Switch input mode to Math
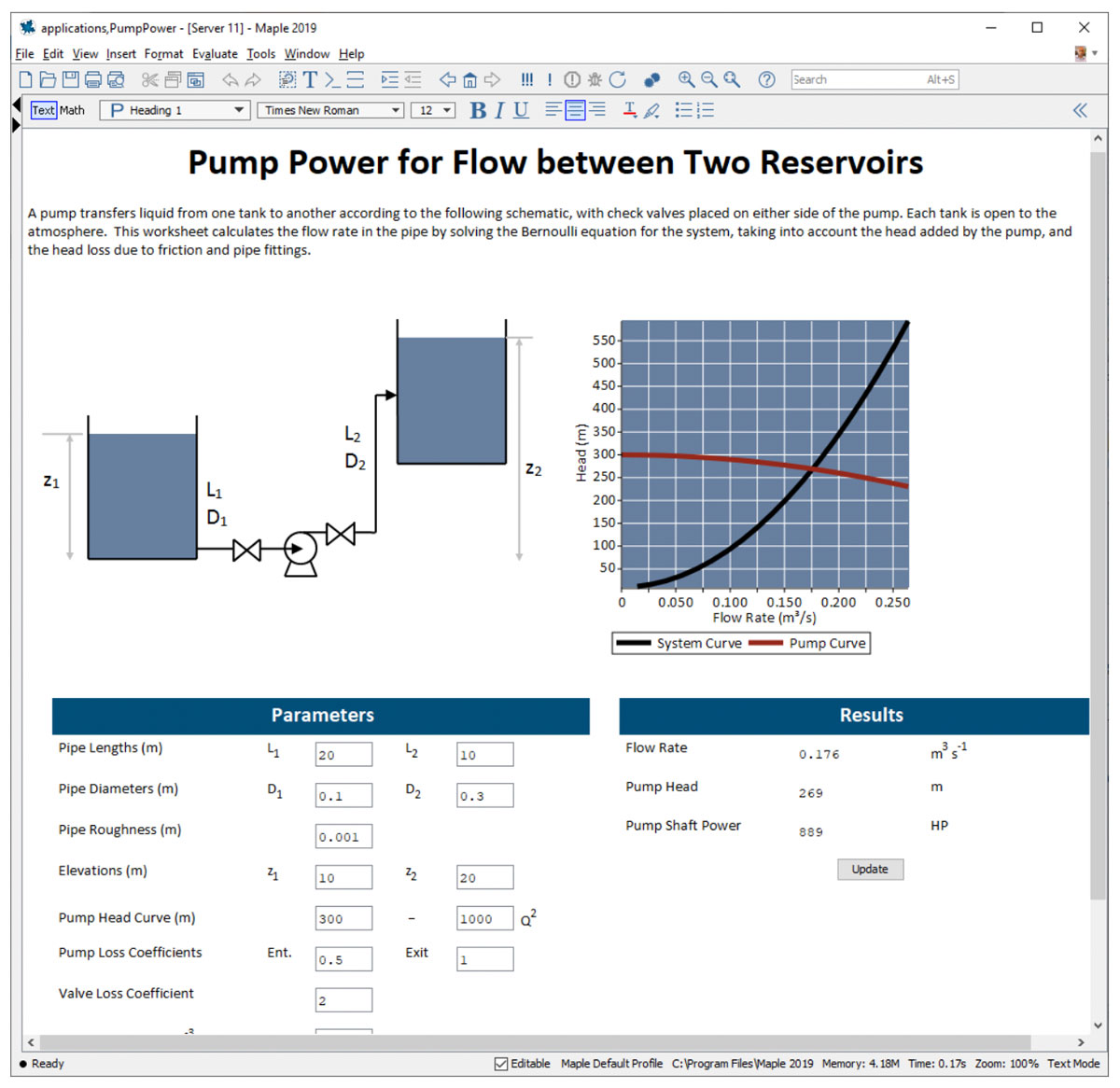Viewport: 1120px width, 1088px height. (x=72, y=110)
